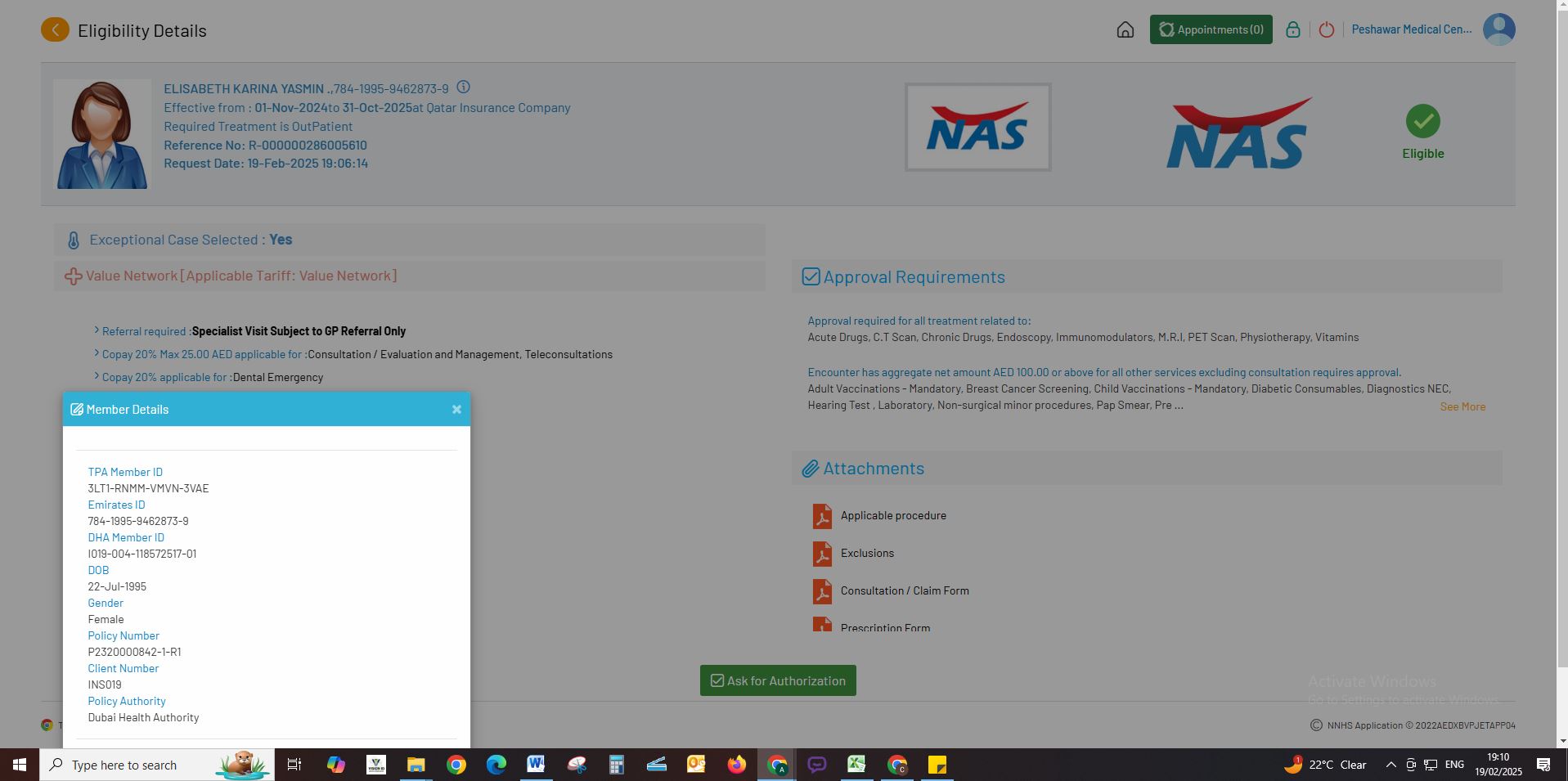Click the framed NAS logo thumbnail
The width and height of the screenshot is (1568, 781).
click(x=977, y=128)
